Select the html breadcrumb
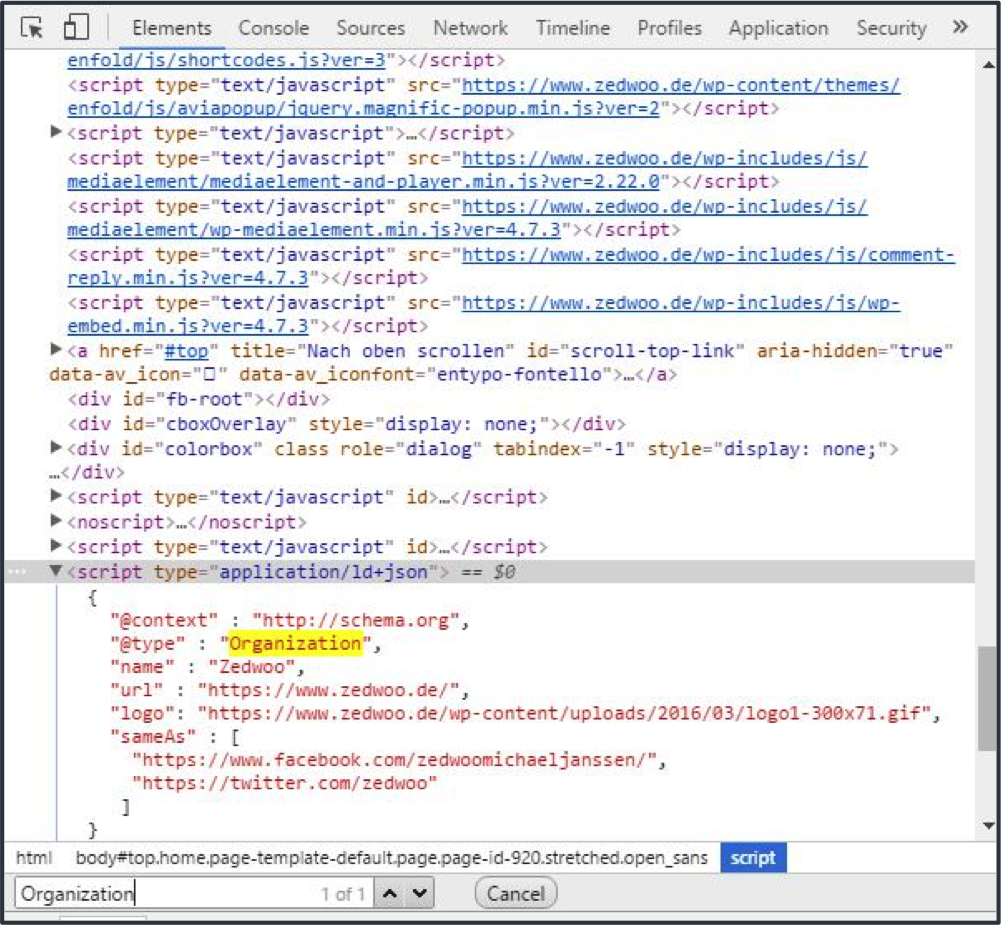This screenshot has width=1001, height=925. 34,858
